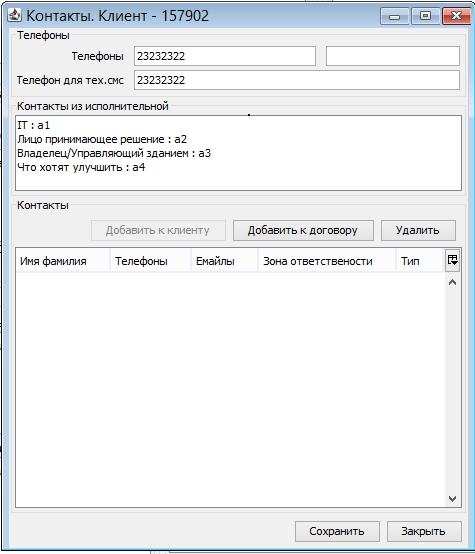Screen dimensions: 475x554
Task: Click the Java app icon in title bar
Action: 14,15
